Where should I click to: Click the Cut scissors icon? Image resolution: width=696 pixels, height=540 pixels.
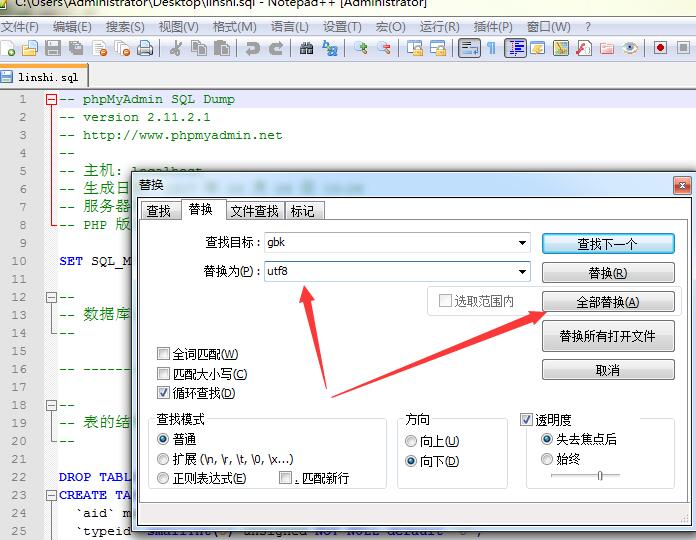(176, 48)
